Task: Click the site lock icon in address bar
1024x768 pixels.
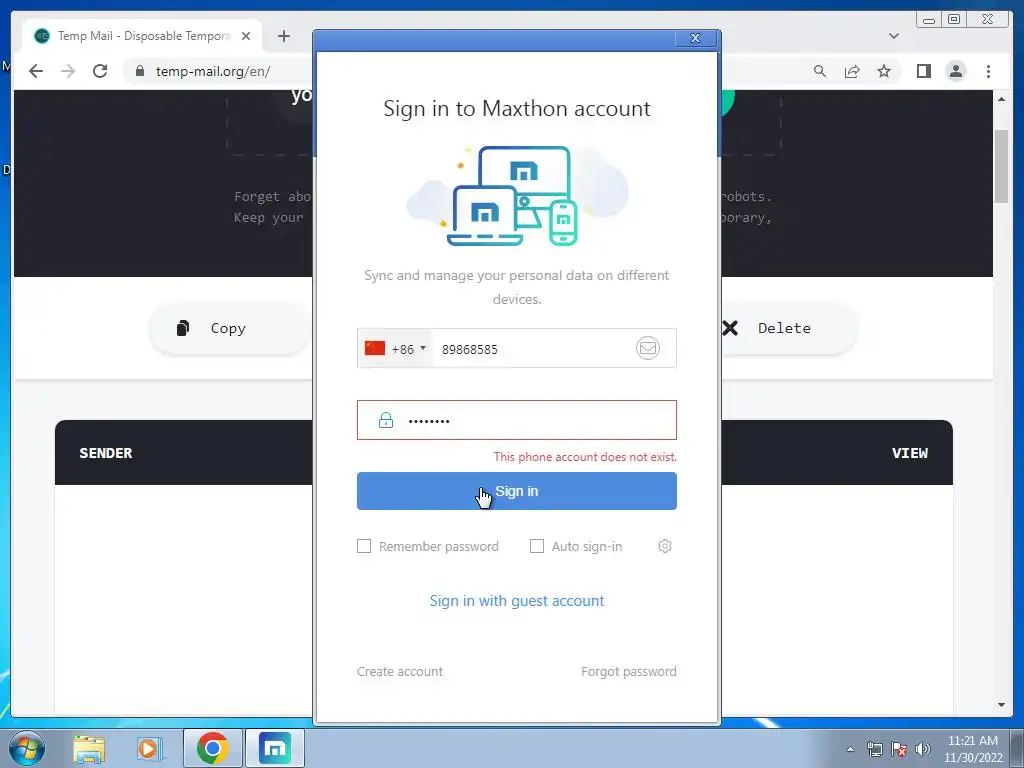Action: pos(139,71)
